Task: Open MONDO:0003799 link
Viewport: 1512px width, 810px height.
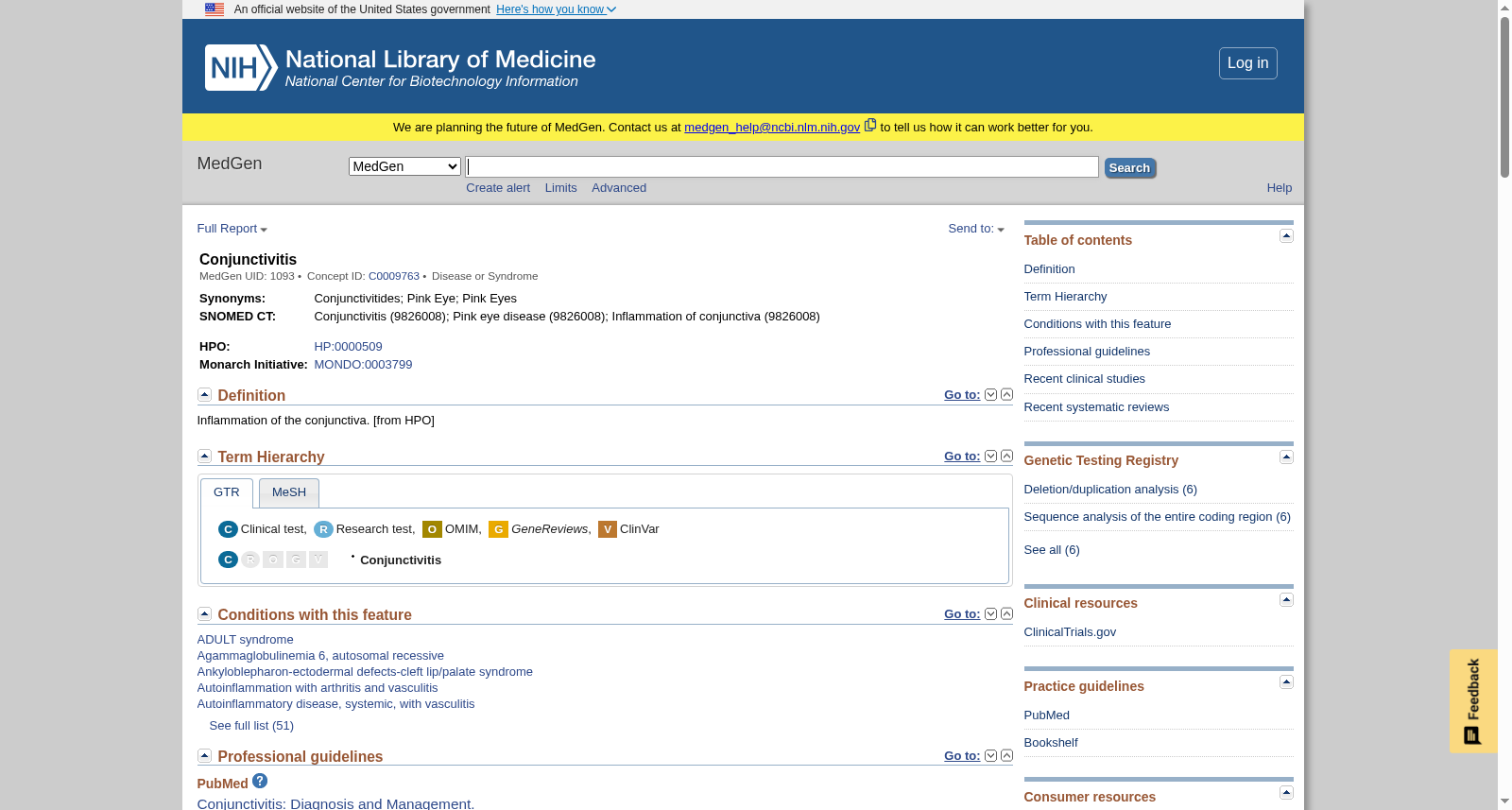Action: pos(363,365)
